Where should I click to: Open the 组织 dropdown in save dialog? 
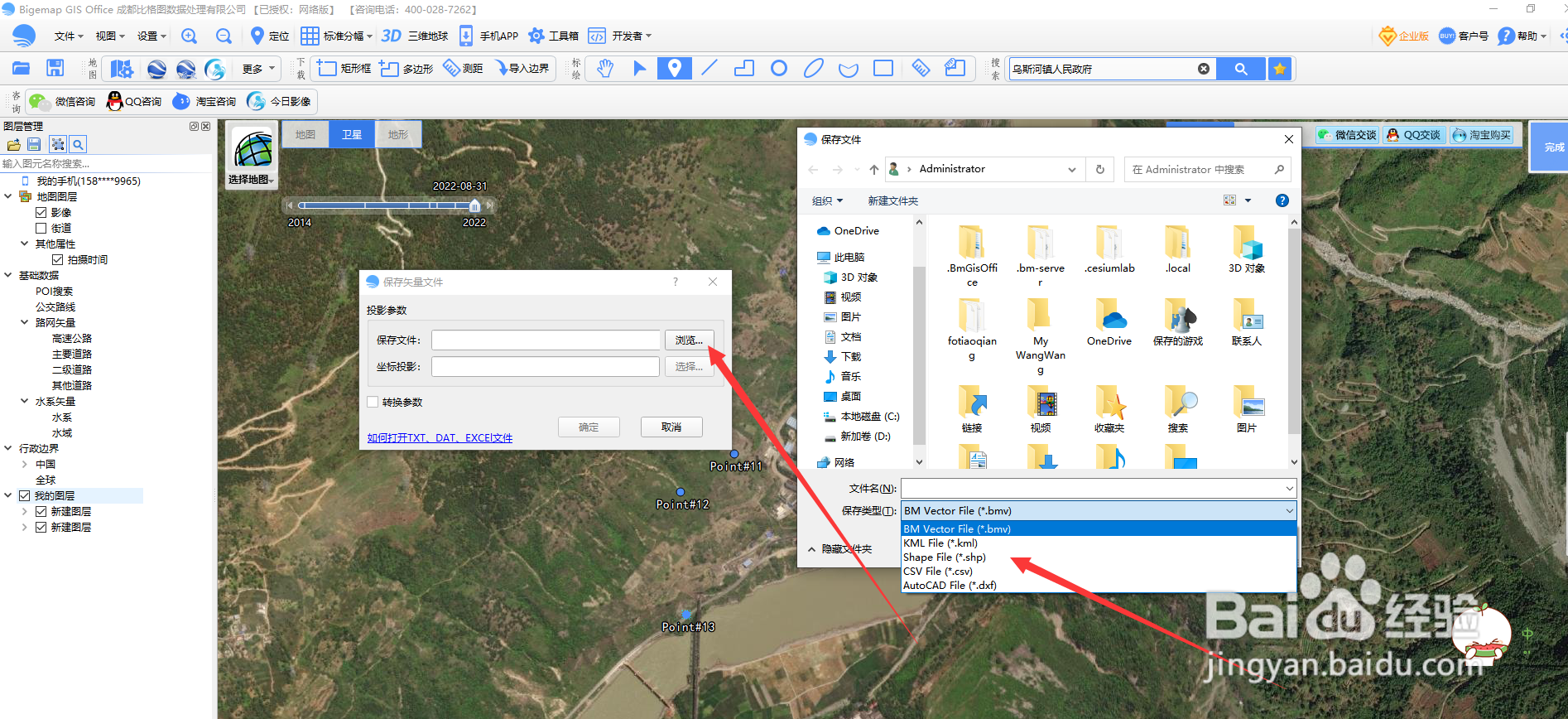pos(827,200)
